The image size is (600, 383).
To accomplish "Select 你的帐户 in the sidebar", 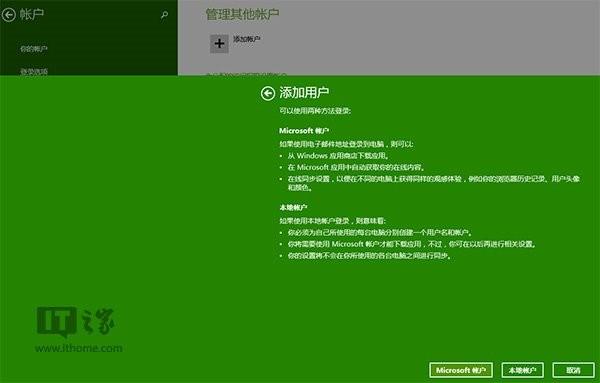I will 34,49.
